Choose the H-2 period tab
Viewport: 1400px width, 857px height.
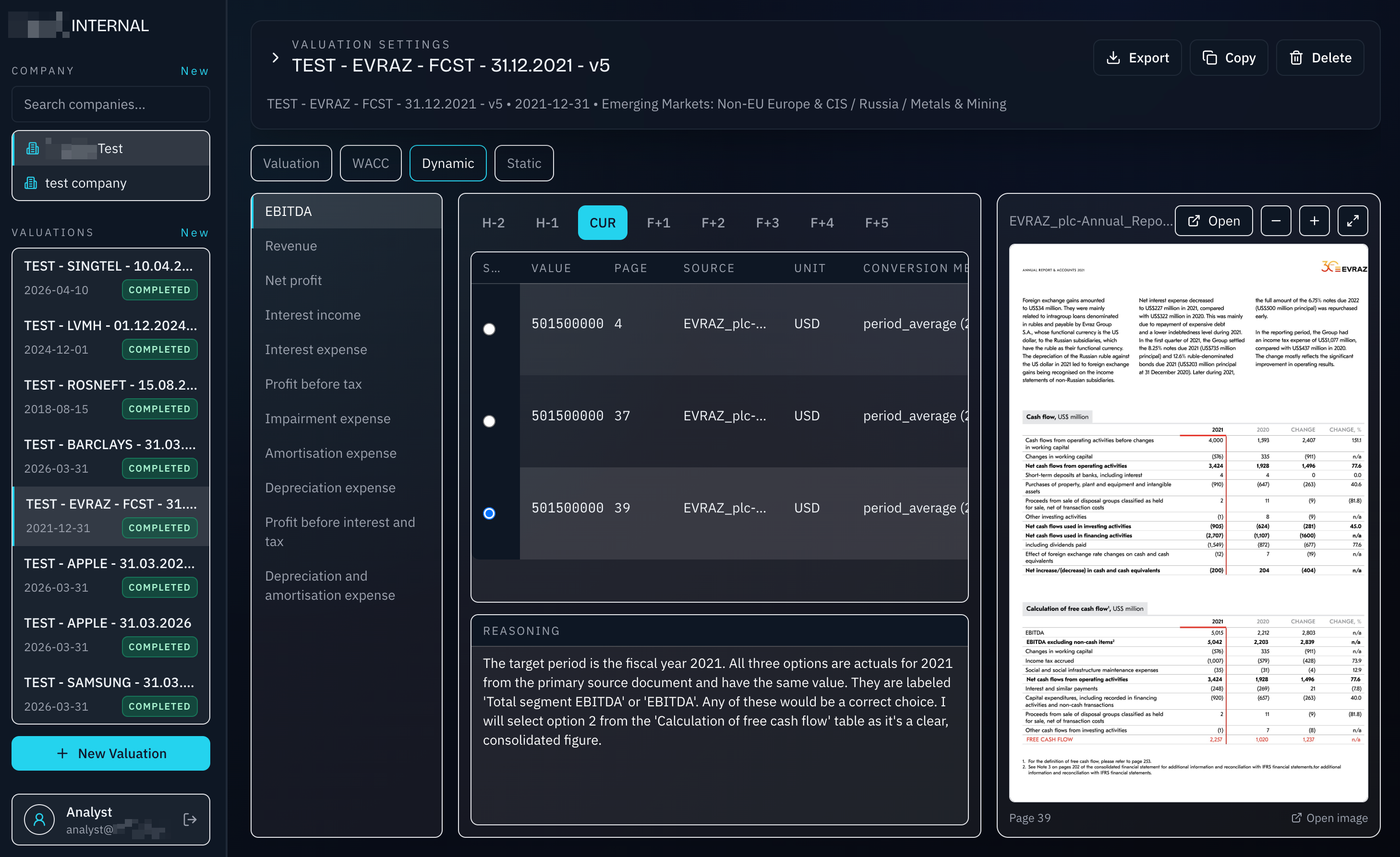(493, 223)
